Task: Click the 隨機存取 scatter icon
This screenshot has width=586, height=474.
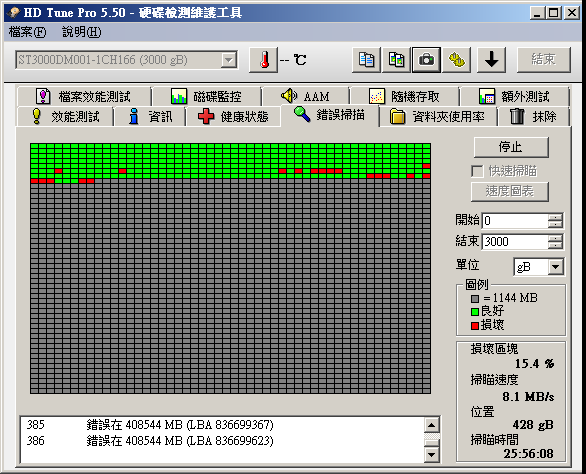Action: pos(377,96)
